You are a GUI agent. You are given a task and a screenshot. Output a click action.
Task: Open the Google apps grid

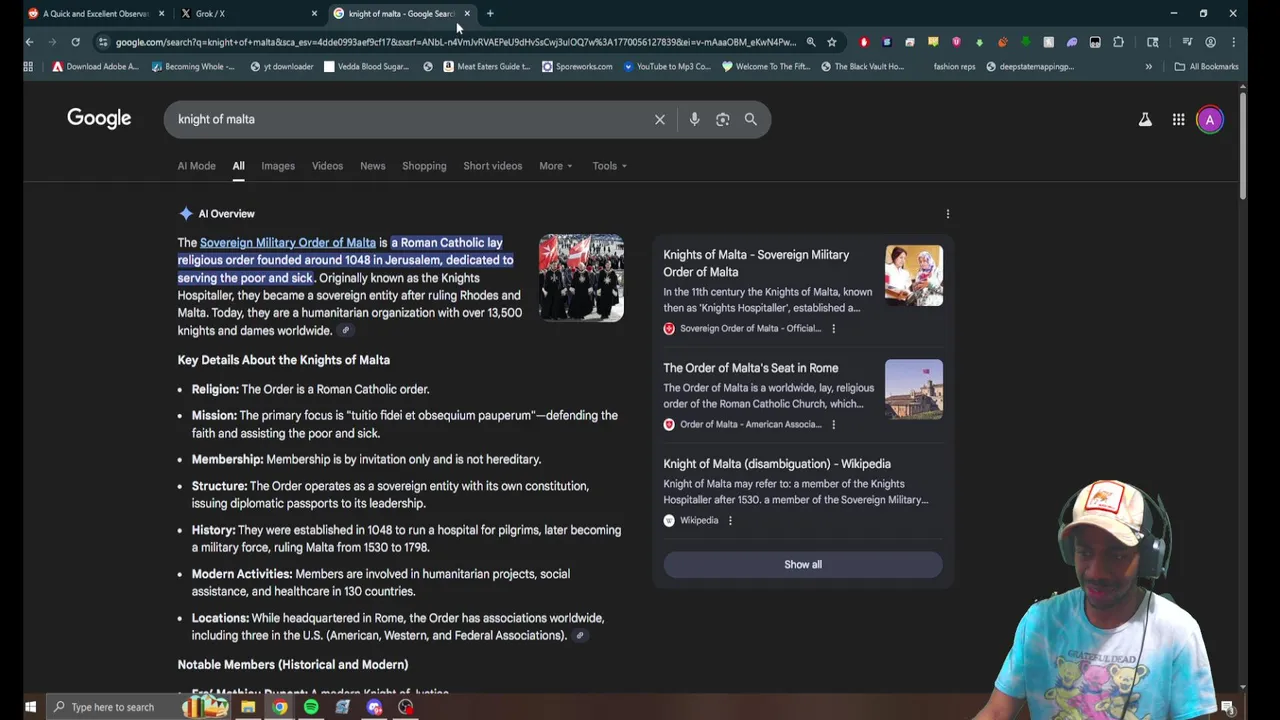[x=1178, y=119]
